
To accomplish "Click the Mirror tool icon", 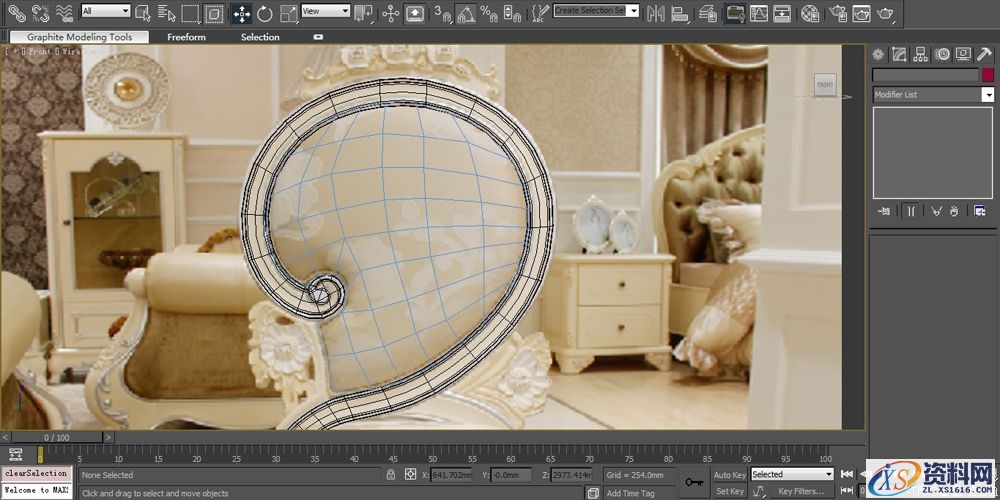I will (655, 13).
